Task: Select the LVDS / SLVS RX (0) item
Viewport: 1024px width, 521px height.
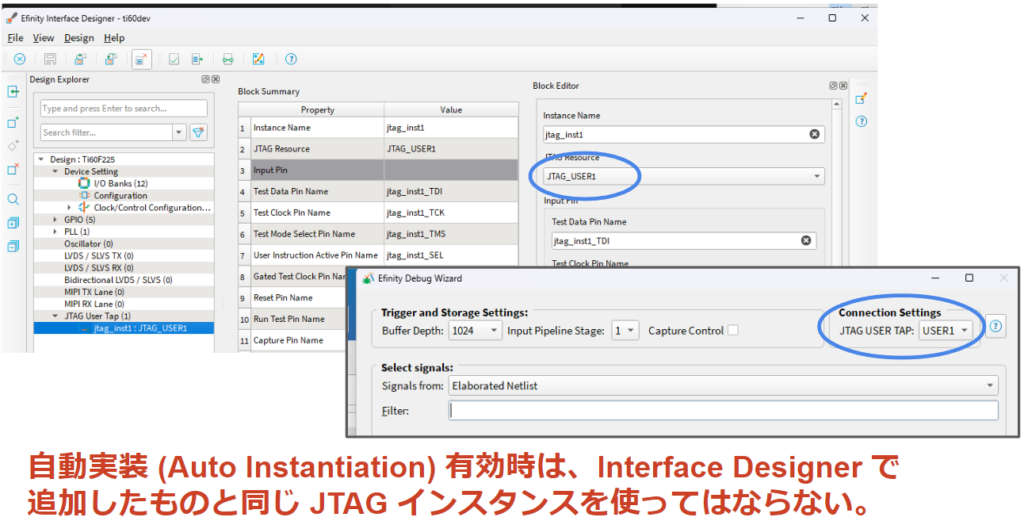Action: point(99,268)
